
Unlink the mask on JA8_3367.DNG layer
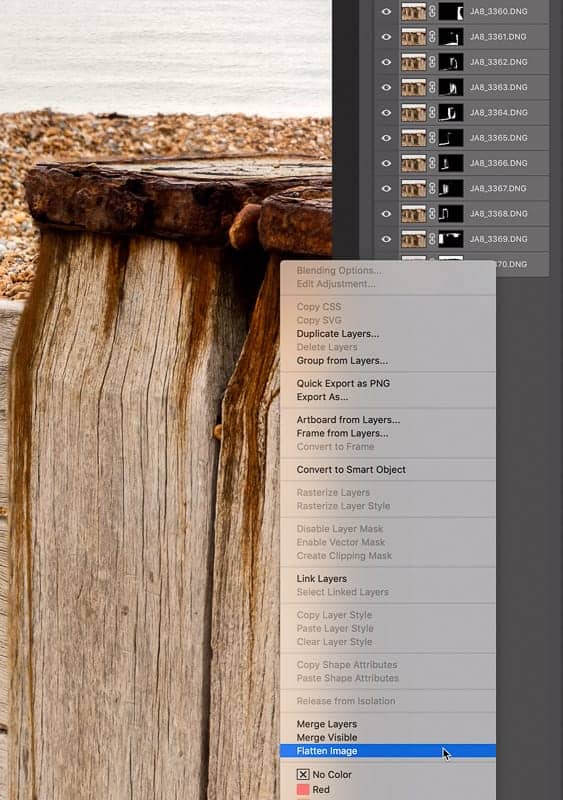(432, 188)
